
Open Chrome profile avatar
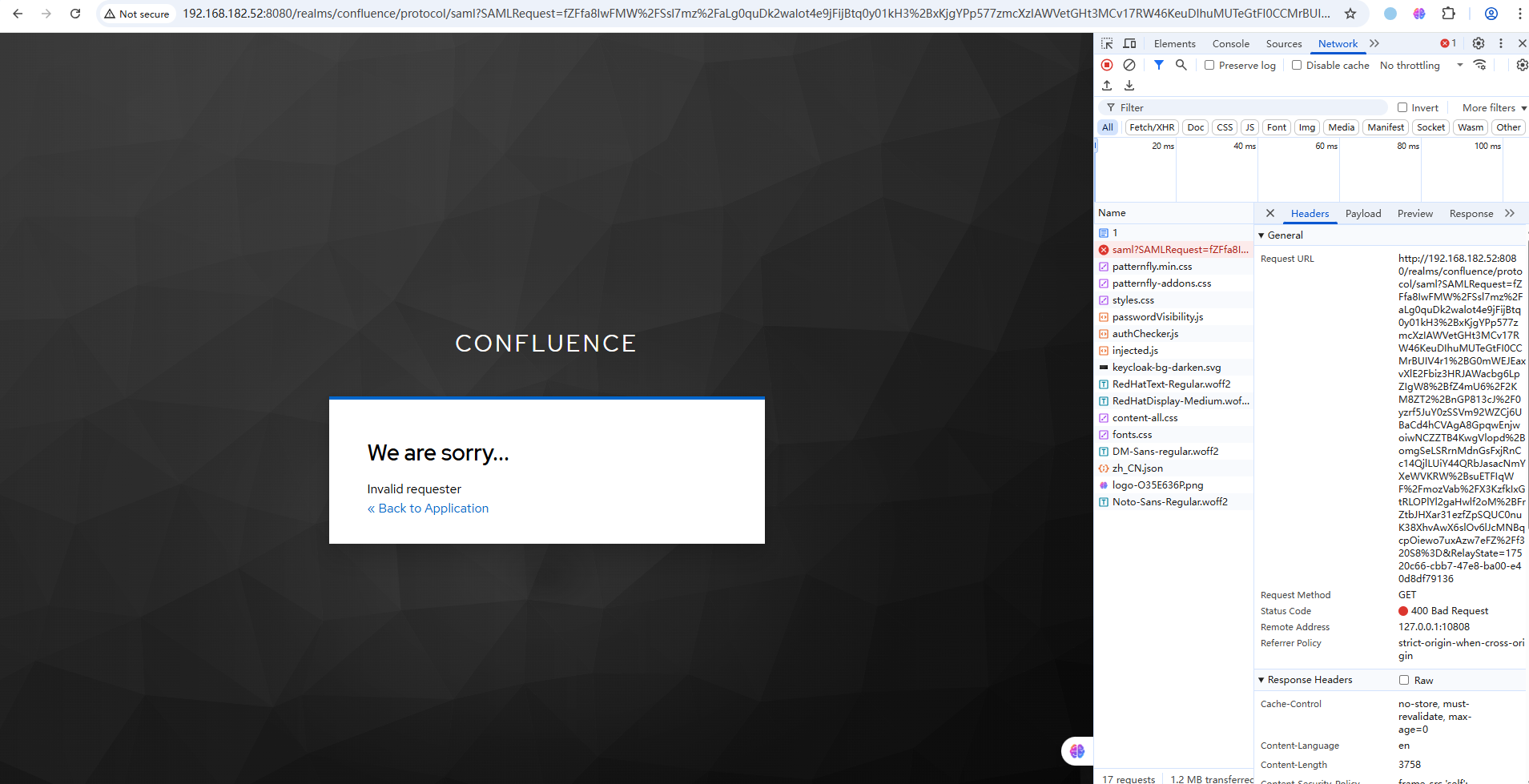pos(1491,14)
